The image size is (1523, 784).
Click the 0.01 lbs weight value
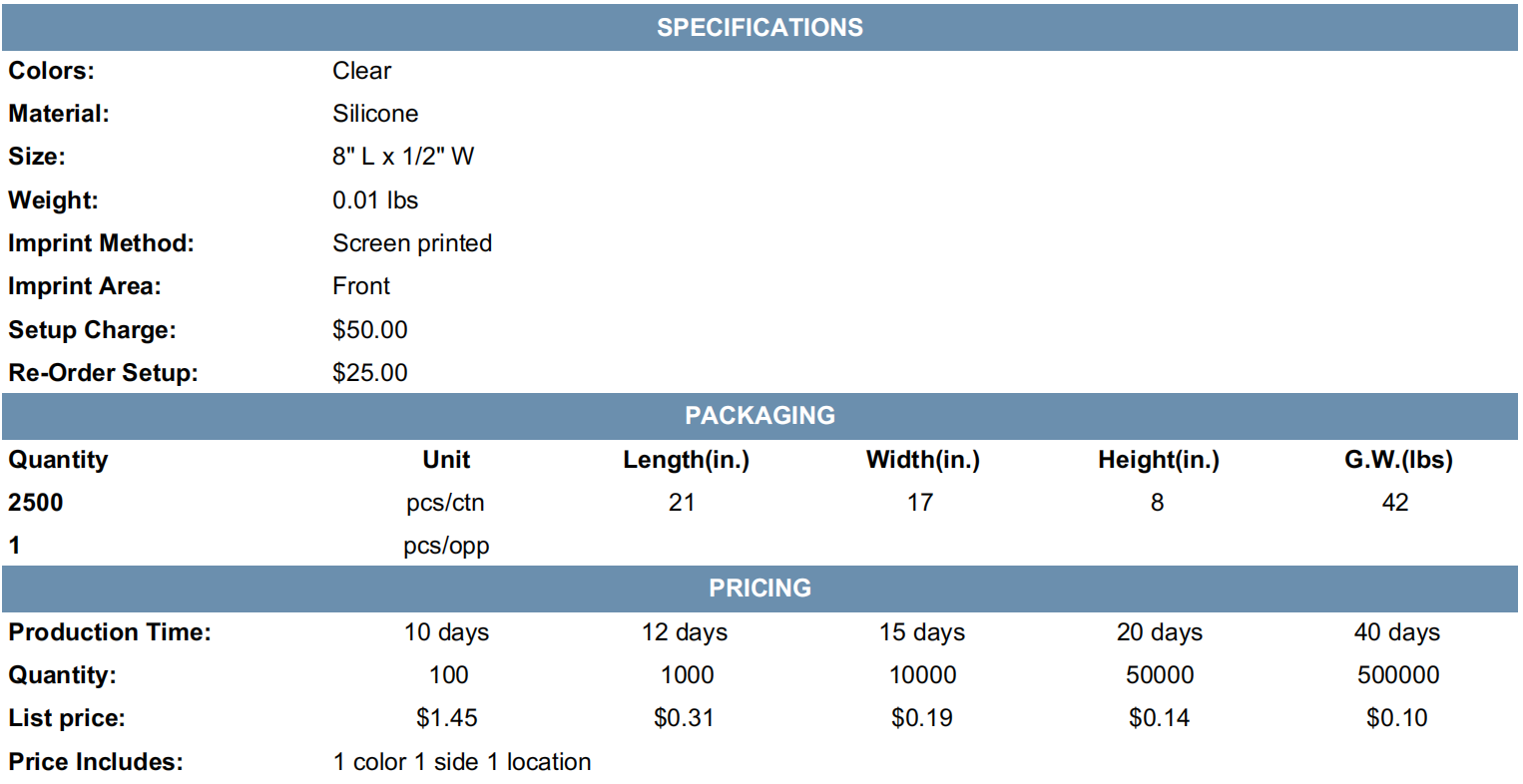pyautogui.click(x=375, y=200)
